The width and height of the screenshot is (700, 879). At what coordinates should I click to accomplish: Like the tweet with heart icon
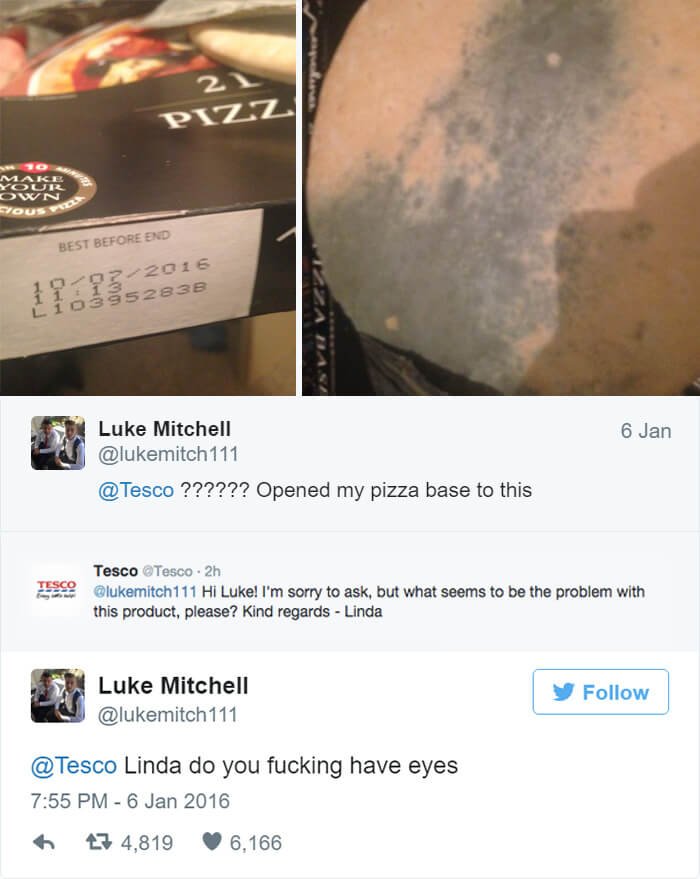211,841
